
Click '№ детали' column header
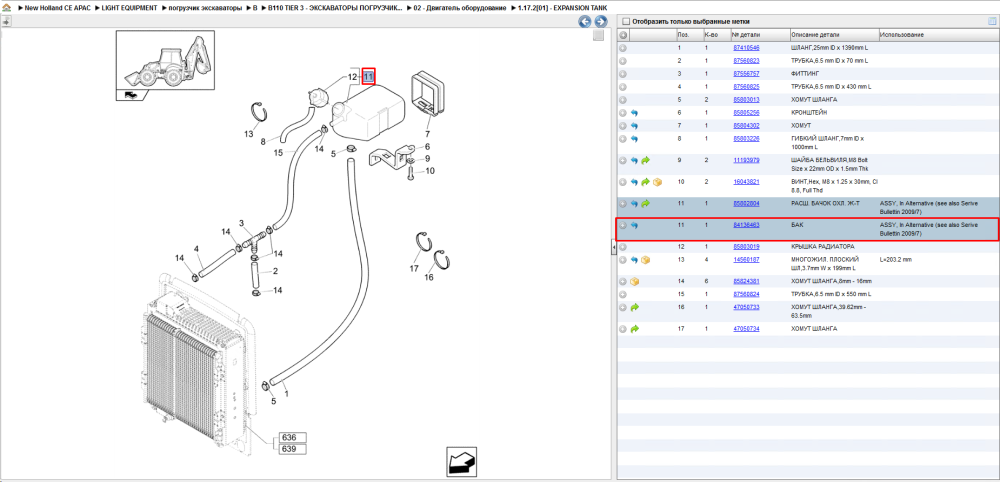point(745,34)
